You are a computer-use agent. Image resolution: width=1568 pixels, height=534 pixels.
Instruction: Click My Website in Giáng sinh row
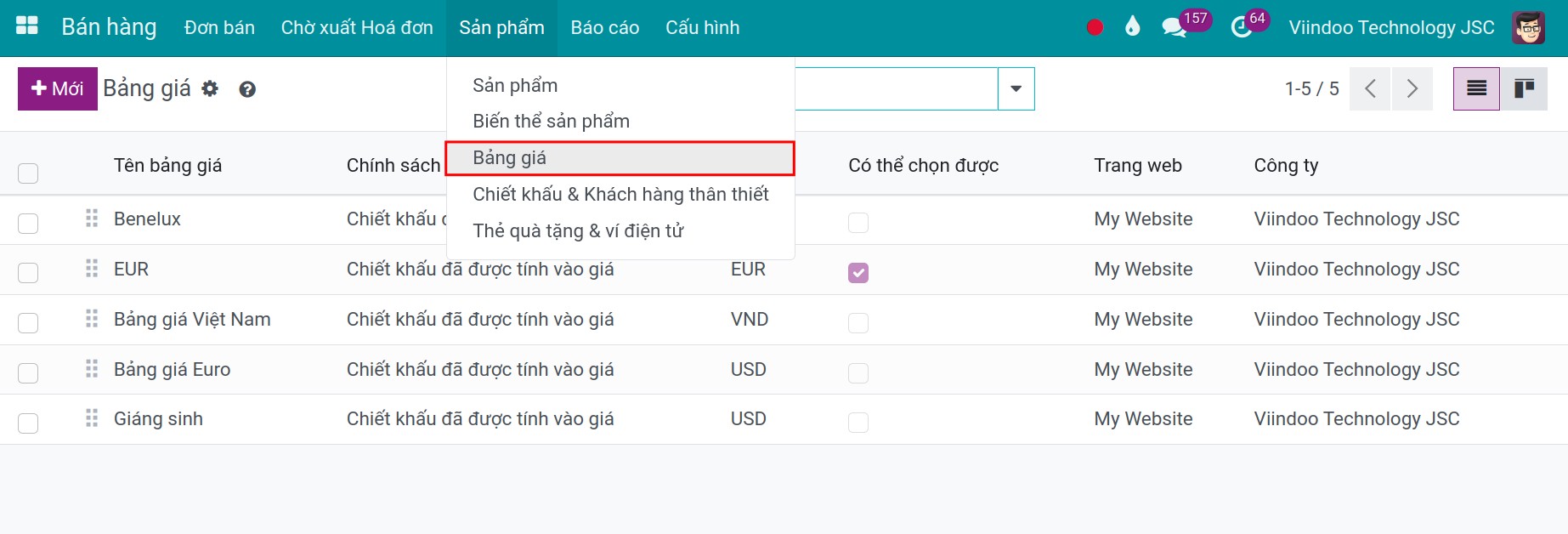1143,418
